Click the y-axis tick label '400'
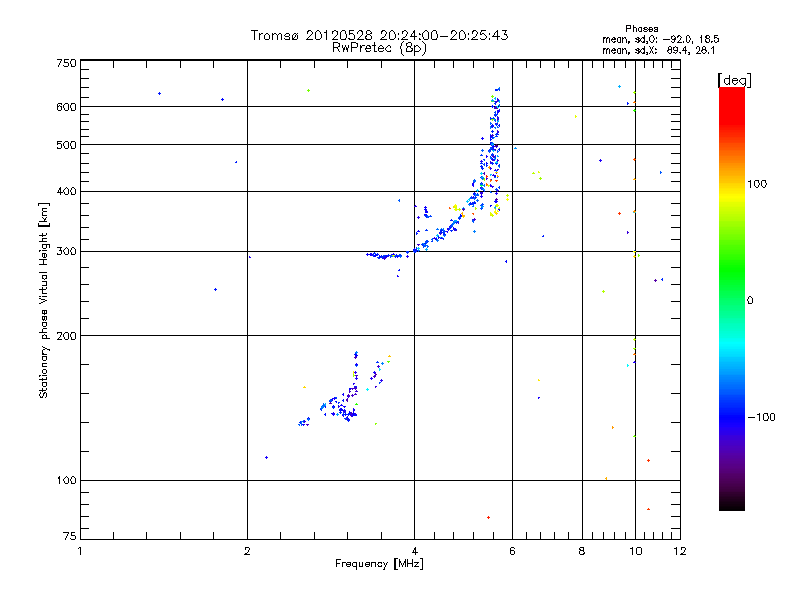800x600 pixels. (66, 191)
